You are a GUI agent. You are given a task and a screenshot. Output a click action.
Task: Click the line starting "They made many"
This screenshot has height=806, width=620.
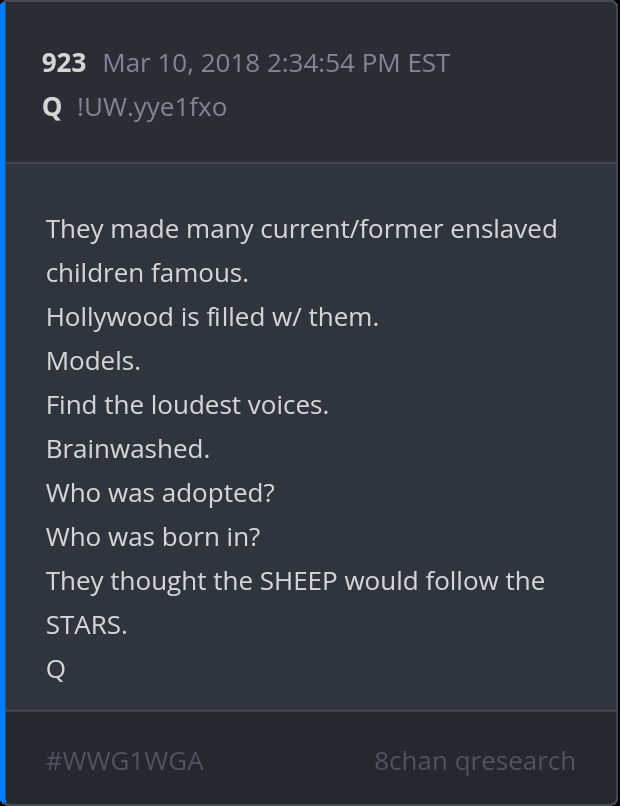click(301, 229)
